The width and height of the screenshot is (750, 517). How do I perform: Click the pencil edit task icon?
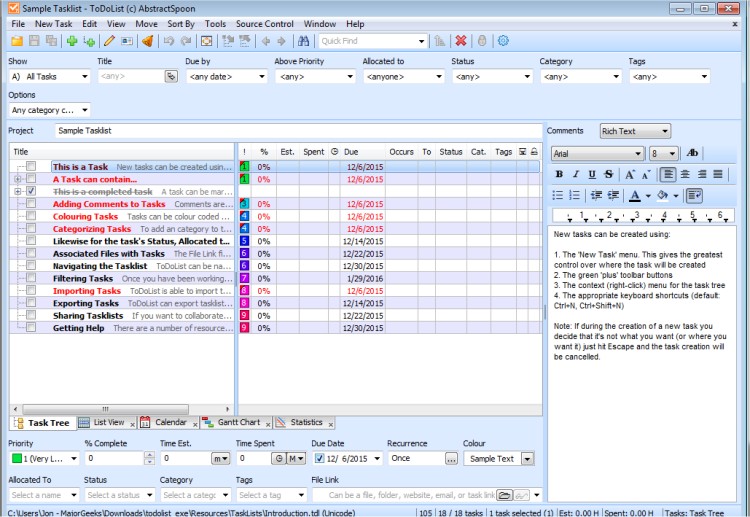coord(109,41)
